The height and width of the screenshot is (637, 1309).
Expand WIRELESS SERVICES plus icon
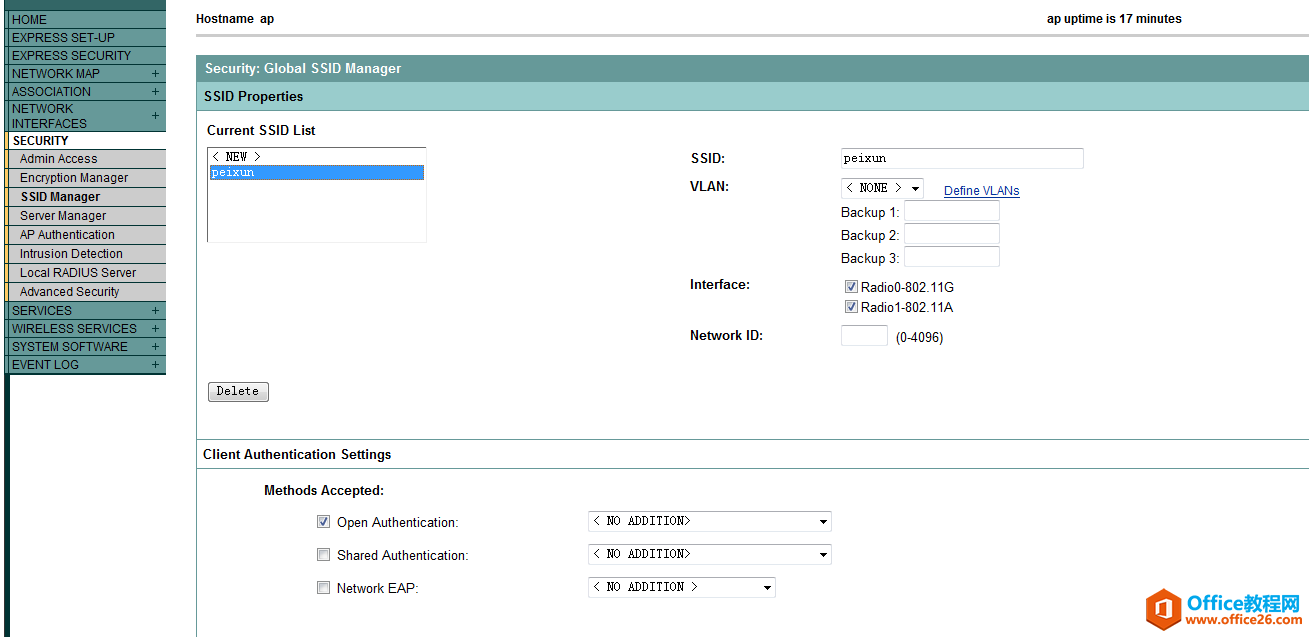tap(155, 329)
